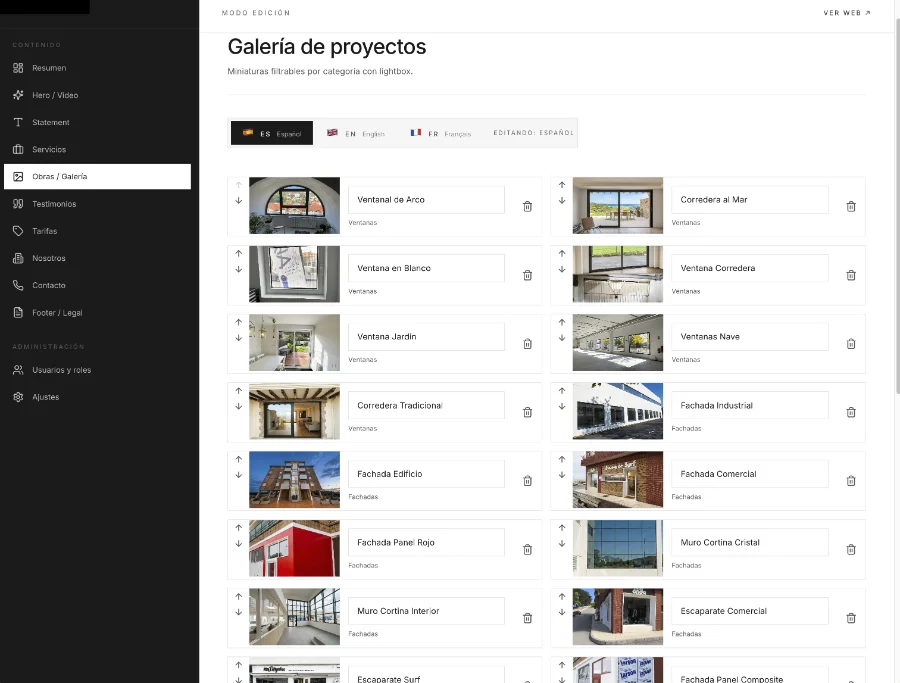The image size is (900, 683).
Task: Open the Testimonios section
Action: [97, 204]
